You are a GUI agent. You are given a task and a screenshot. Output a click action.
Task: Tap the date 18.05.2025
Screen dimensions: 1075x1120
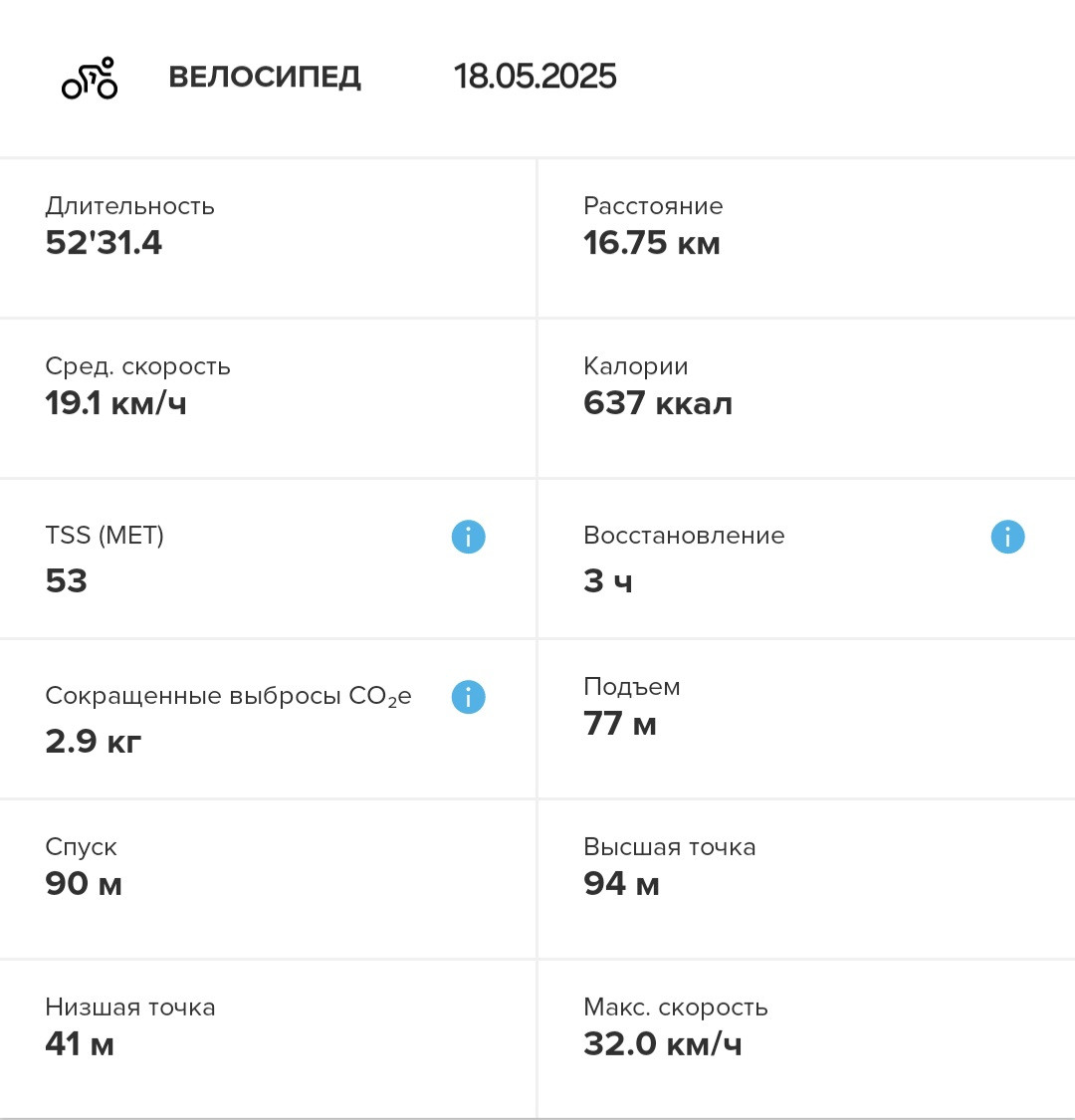point(535,77)
